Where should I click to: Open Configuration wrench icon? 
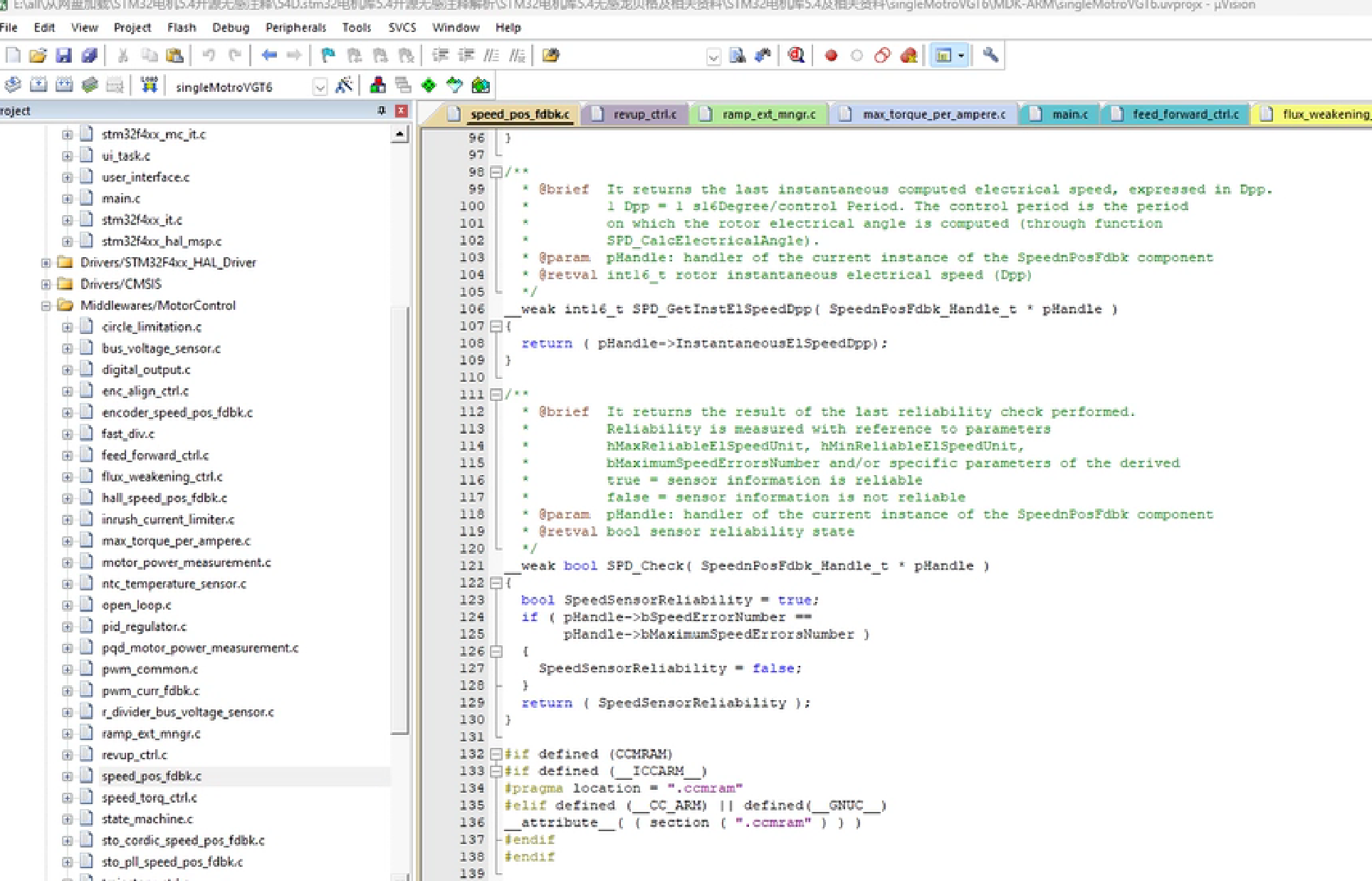[990, 56]
